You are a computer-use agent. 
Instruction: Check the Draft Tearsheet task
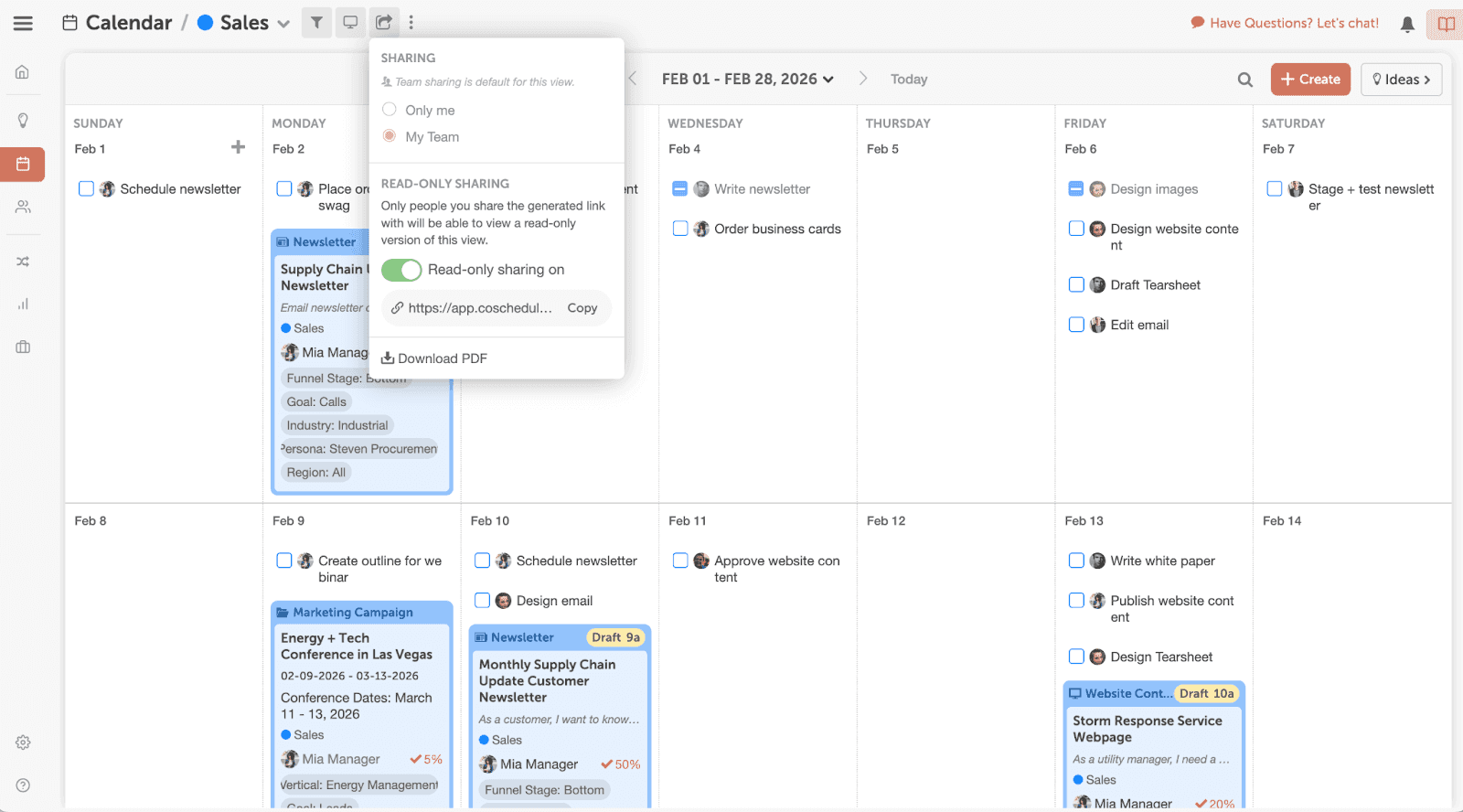pyautogui.click(x=1076, y=284)
